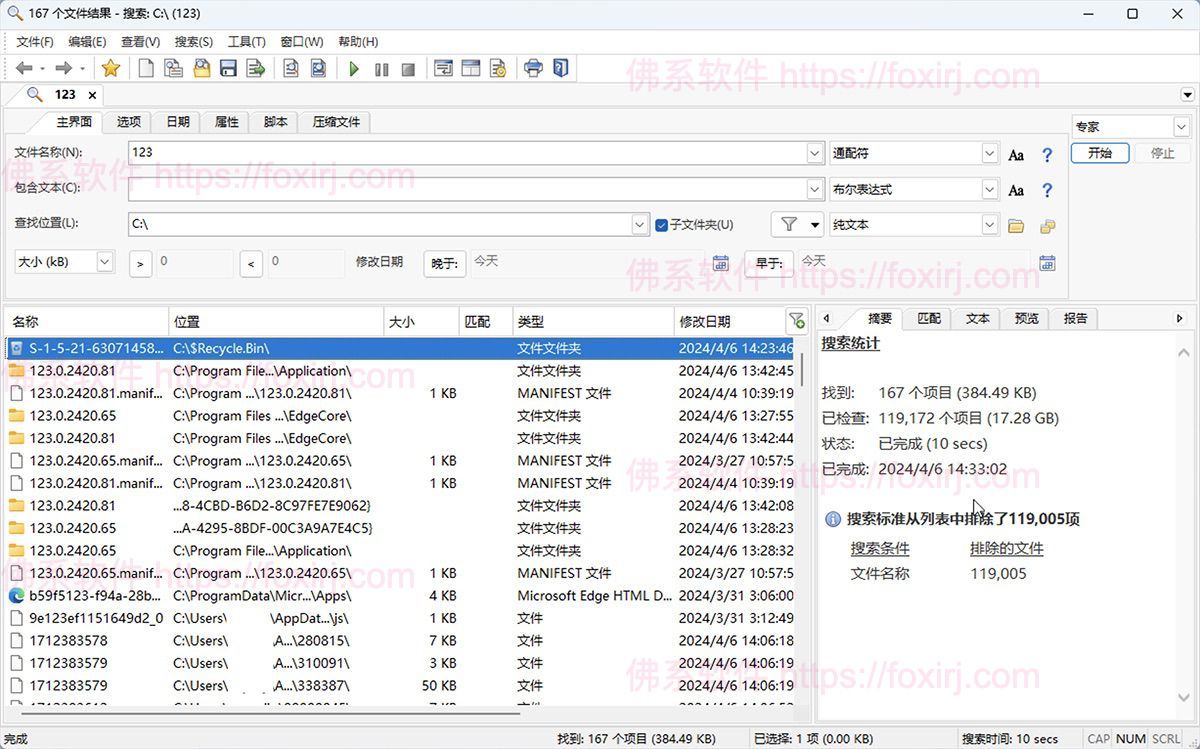Expand the 布尔表达式 expression dropdown
This screenshot has width=1200, height=749.
pyautogui.click(x=988, y=189)
